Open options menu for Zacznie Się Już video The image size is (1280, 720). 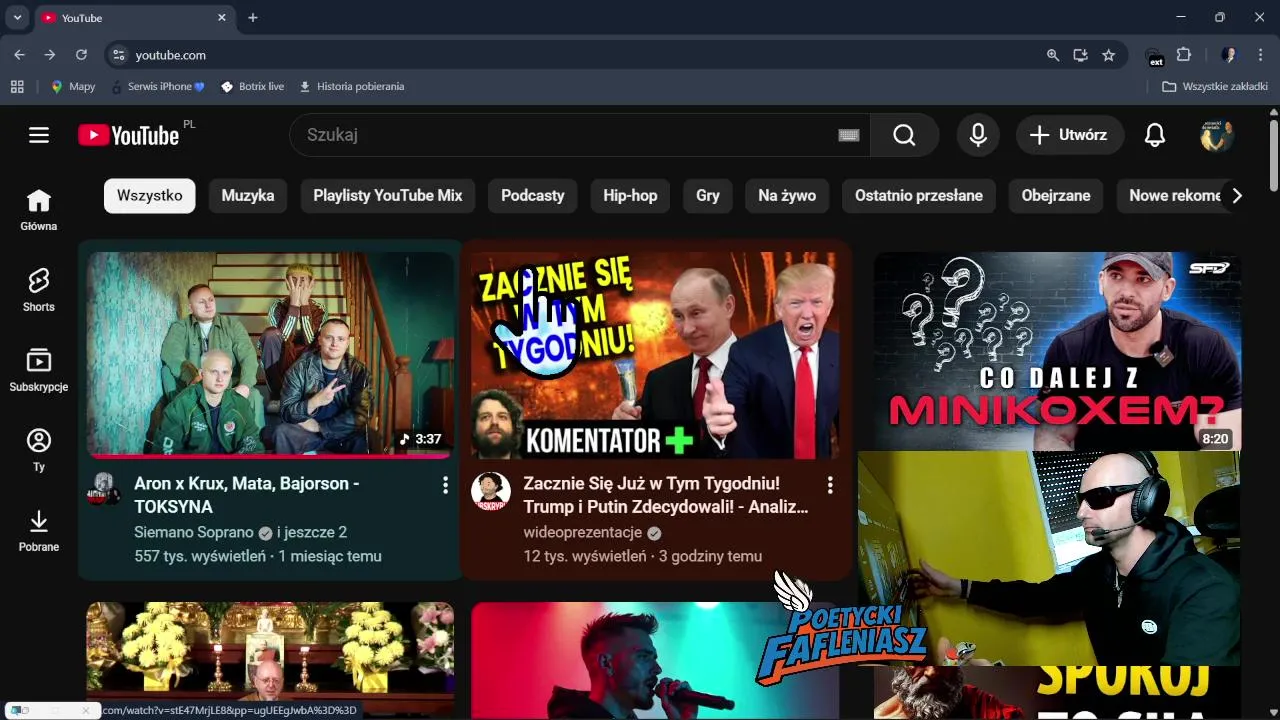[x=829, y=485]
